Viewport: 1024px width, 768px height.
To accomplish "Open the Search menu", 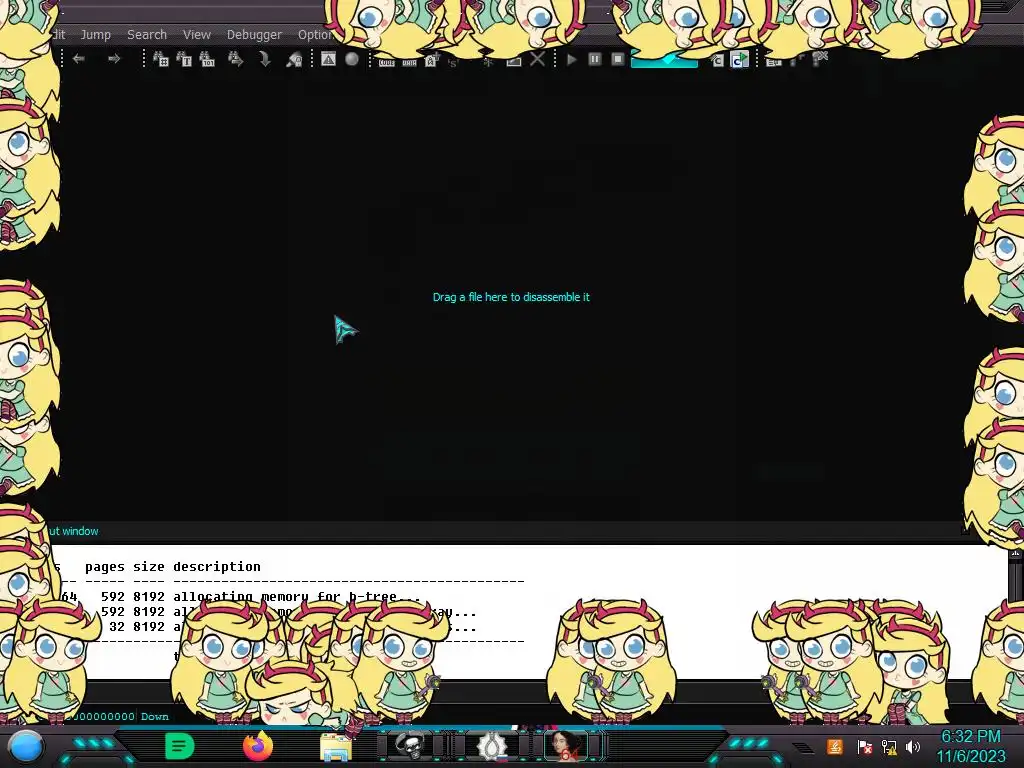I will (x=147, y=35).
